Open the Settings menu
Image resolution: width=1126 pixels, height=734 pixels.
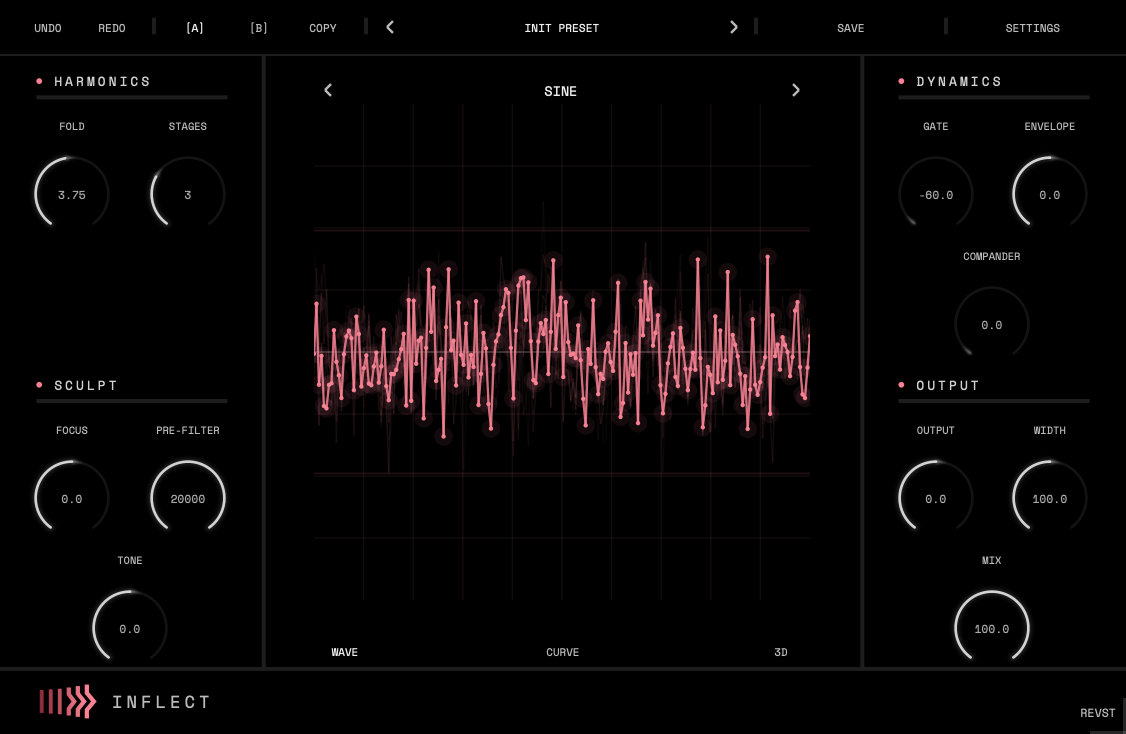[x=1032, y=28]
